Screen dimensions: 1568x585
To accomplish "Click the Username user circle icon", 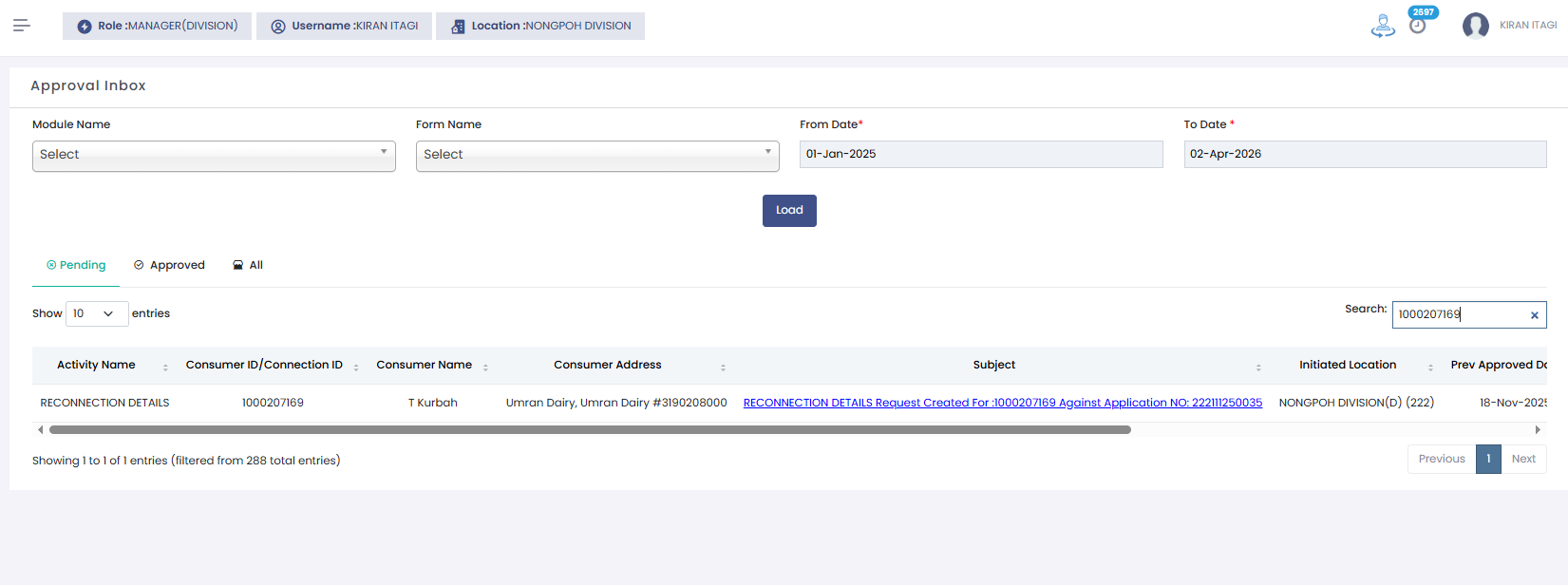I will click(x=278, y=27).
